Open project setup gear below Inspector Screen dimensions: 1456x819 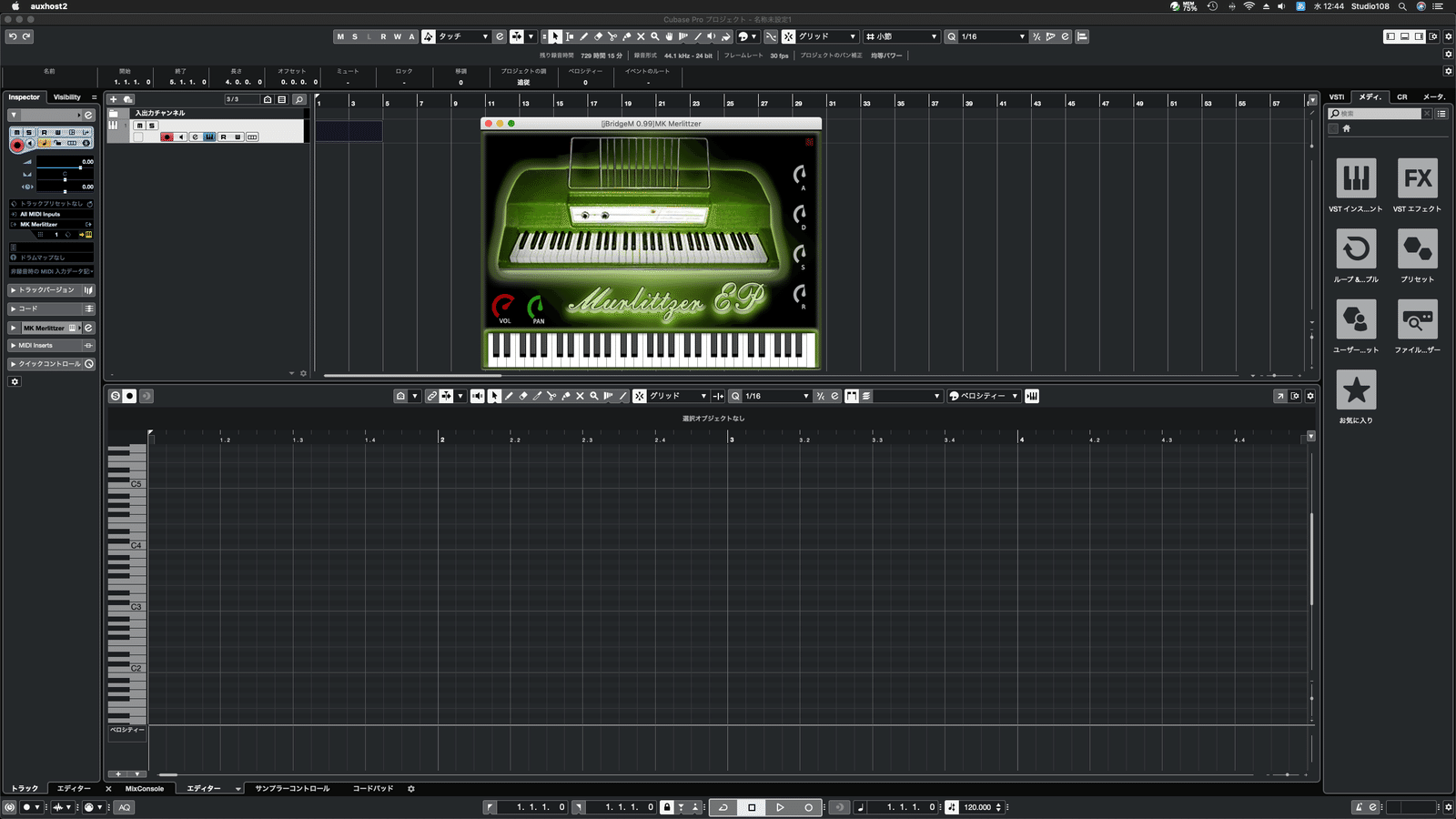point(15,381)
